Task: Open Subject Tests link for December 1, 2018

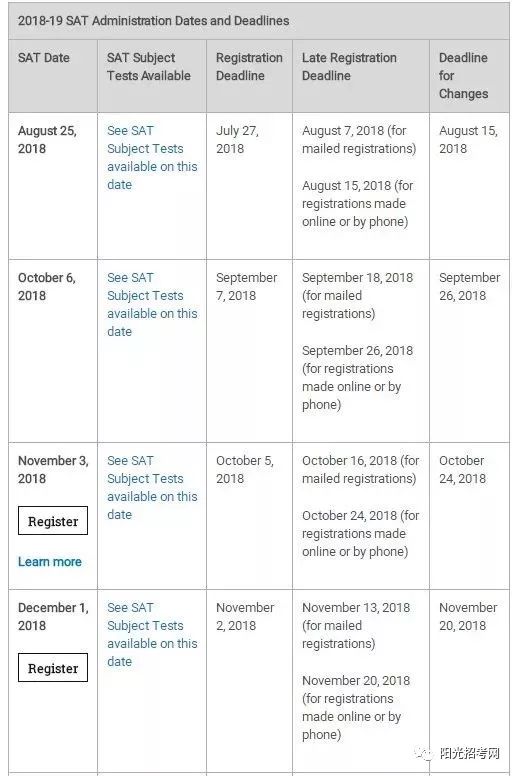Action: click(152, 634)
